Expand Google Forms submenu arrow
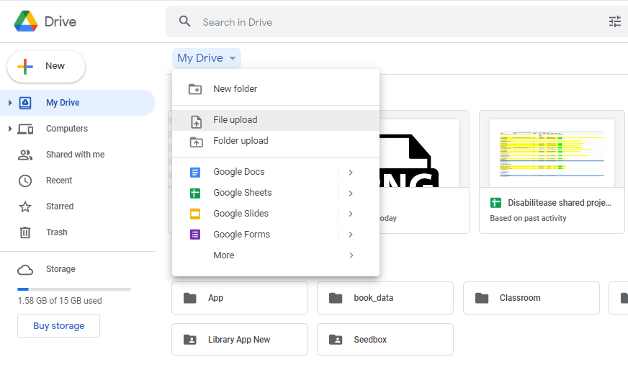628x366 pixels. pyautogui.click(x=350, y=235)
